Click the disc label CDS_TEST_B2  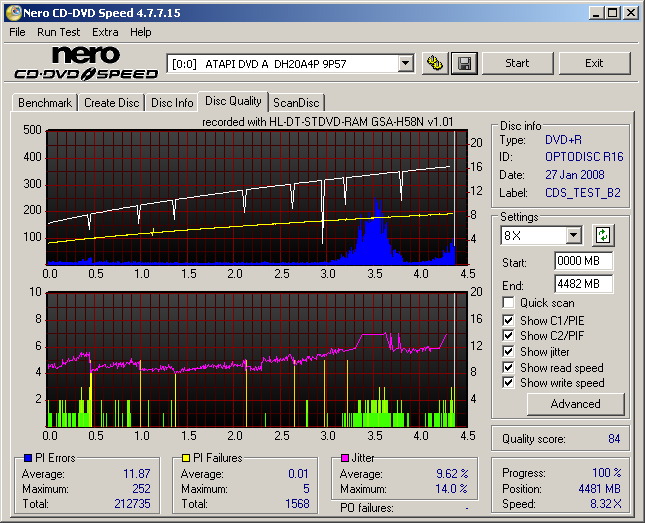(x=582, y=193)
